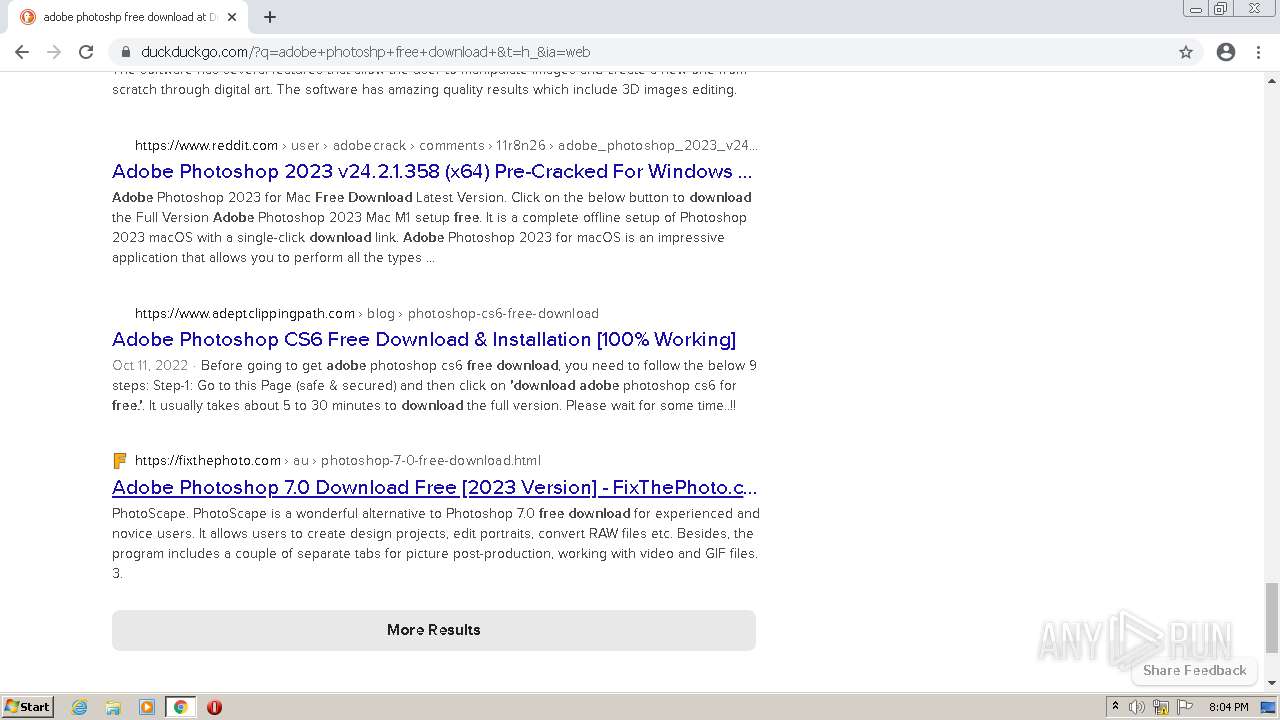Open network status tray icon
The image size is (1280, 720).
click(x=1161, y=707)
